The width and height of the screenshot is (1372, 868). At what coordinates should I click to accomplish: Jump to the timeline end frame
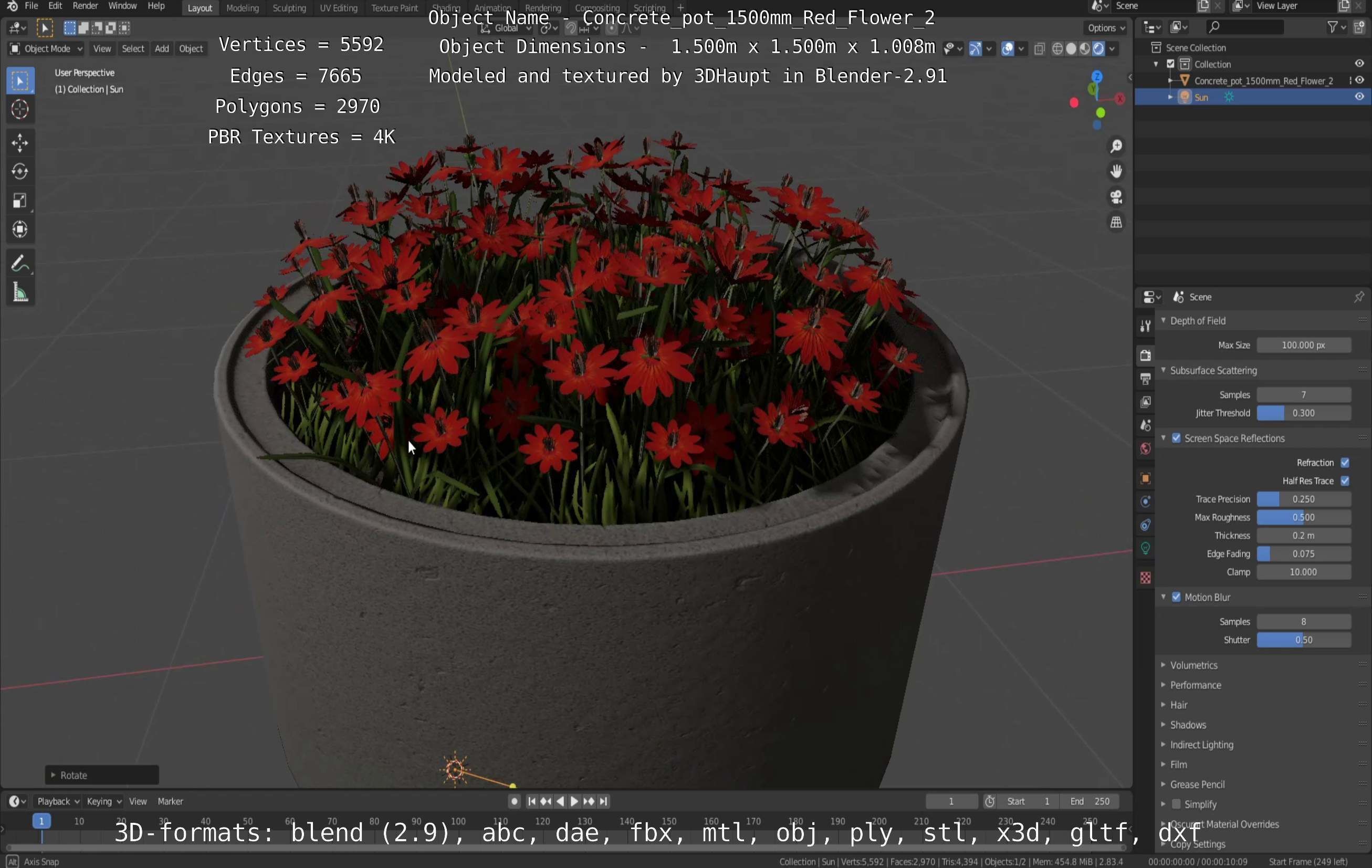pyautogui.click(x=603, y=801)
